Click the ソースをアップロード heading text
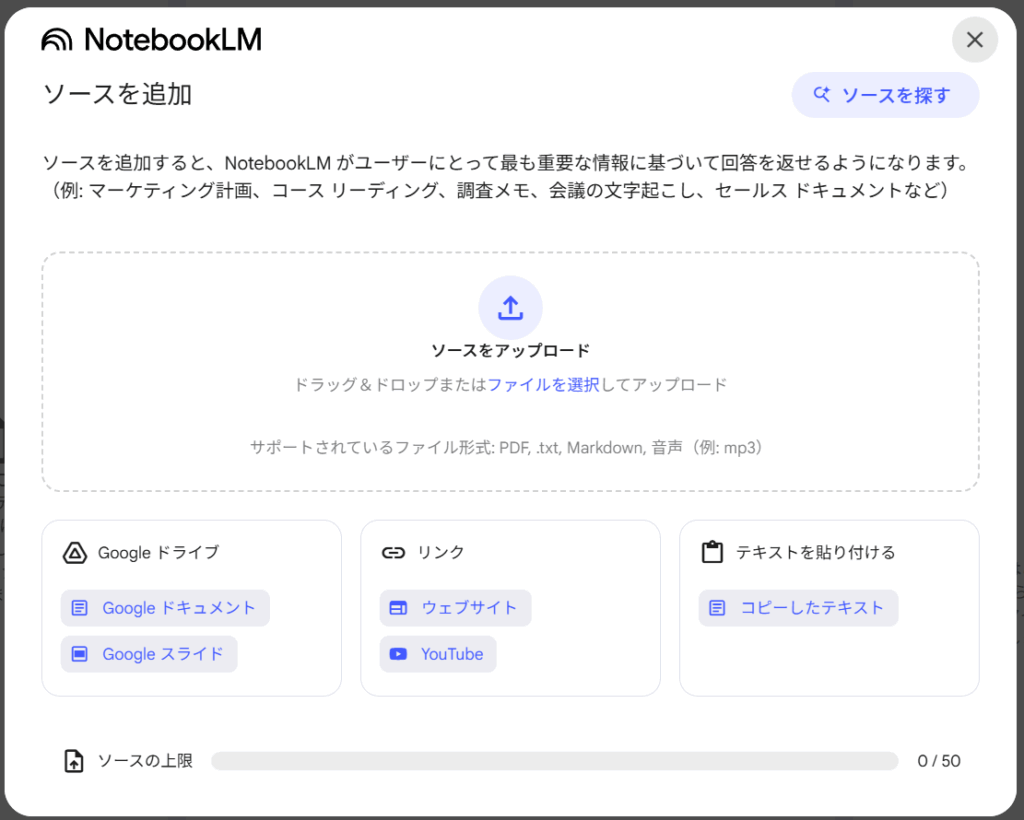1024x820 pixels. 510,351
